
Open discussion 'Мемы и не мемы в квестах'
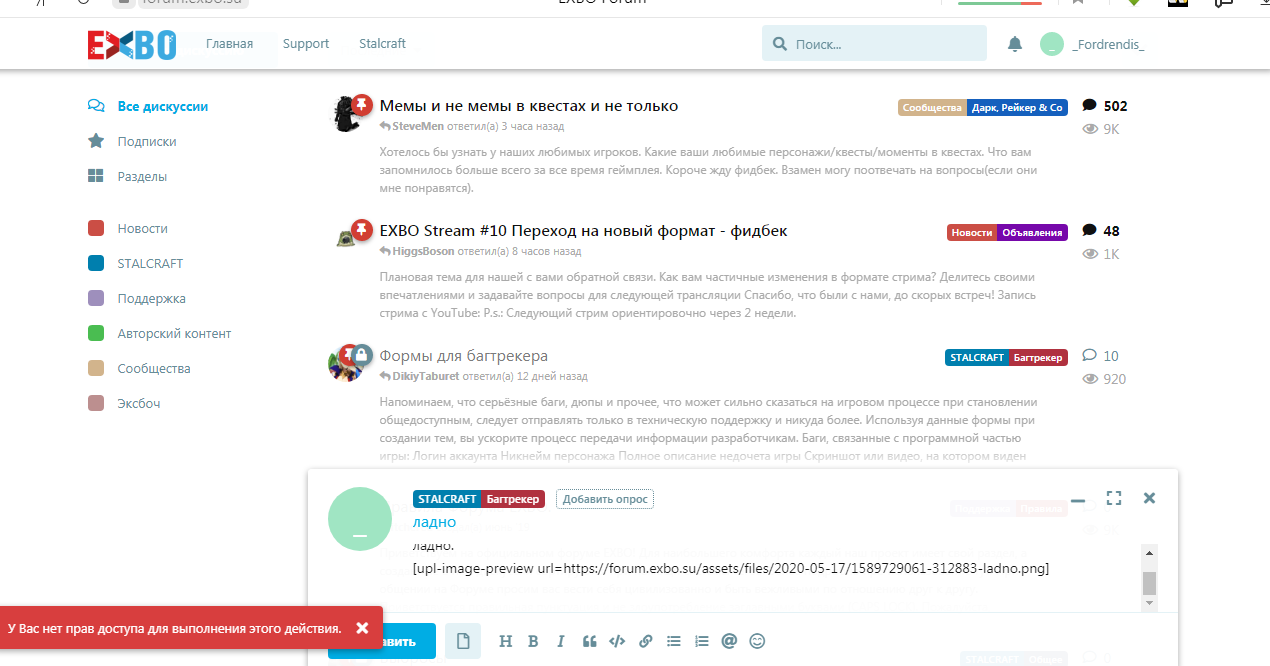[529, 106]
